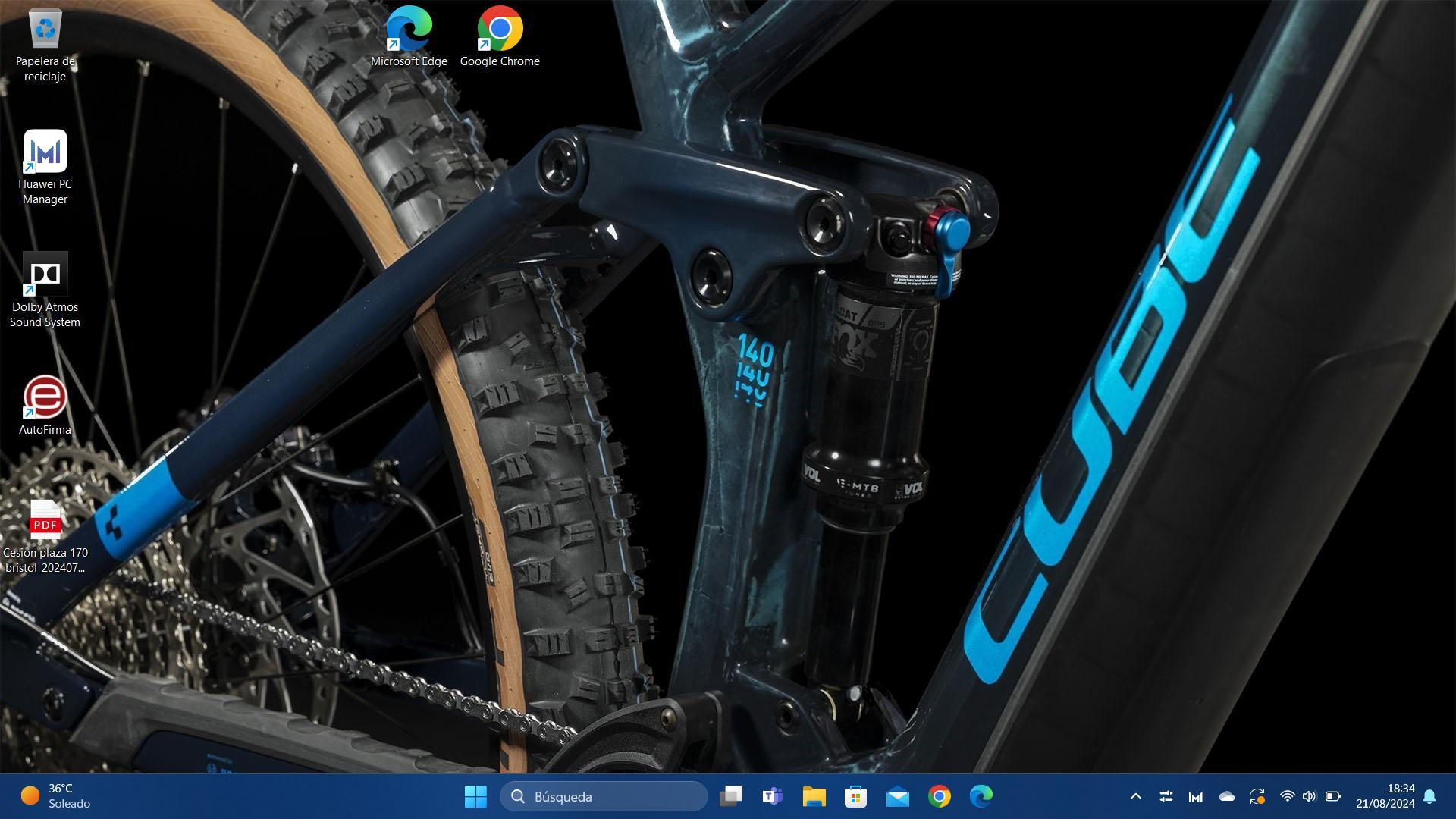Launch Google Chrome from the taskbar
Screen dimensions: 1456x819
[940, 796]
